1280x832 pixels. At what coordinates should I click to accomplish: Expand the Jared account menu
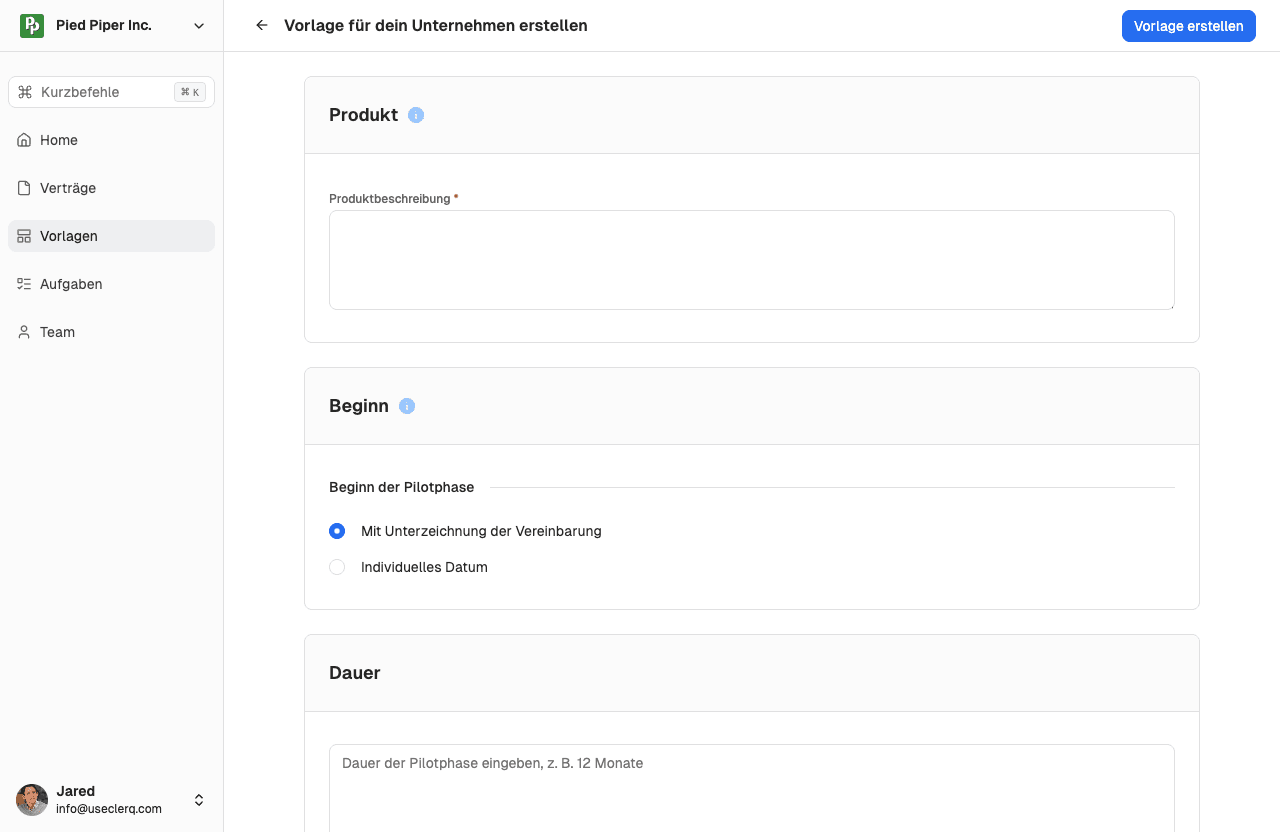(x=199, y=800)
